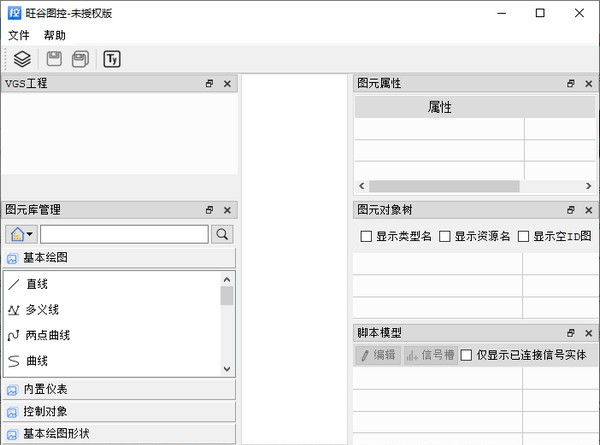Select the 直线 line tool
The height and width of the screenshot is (445, 600).
tap(37, 284)
